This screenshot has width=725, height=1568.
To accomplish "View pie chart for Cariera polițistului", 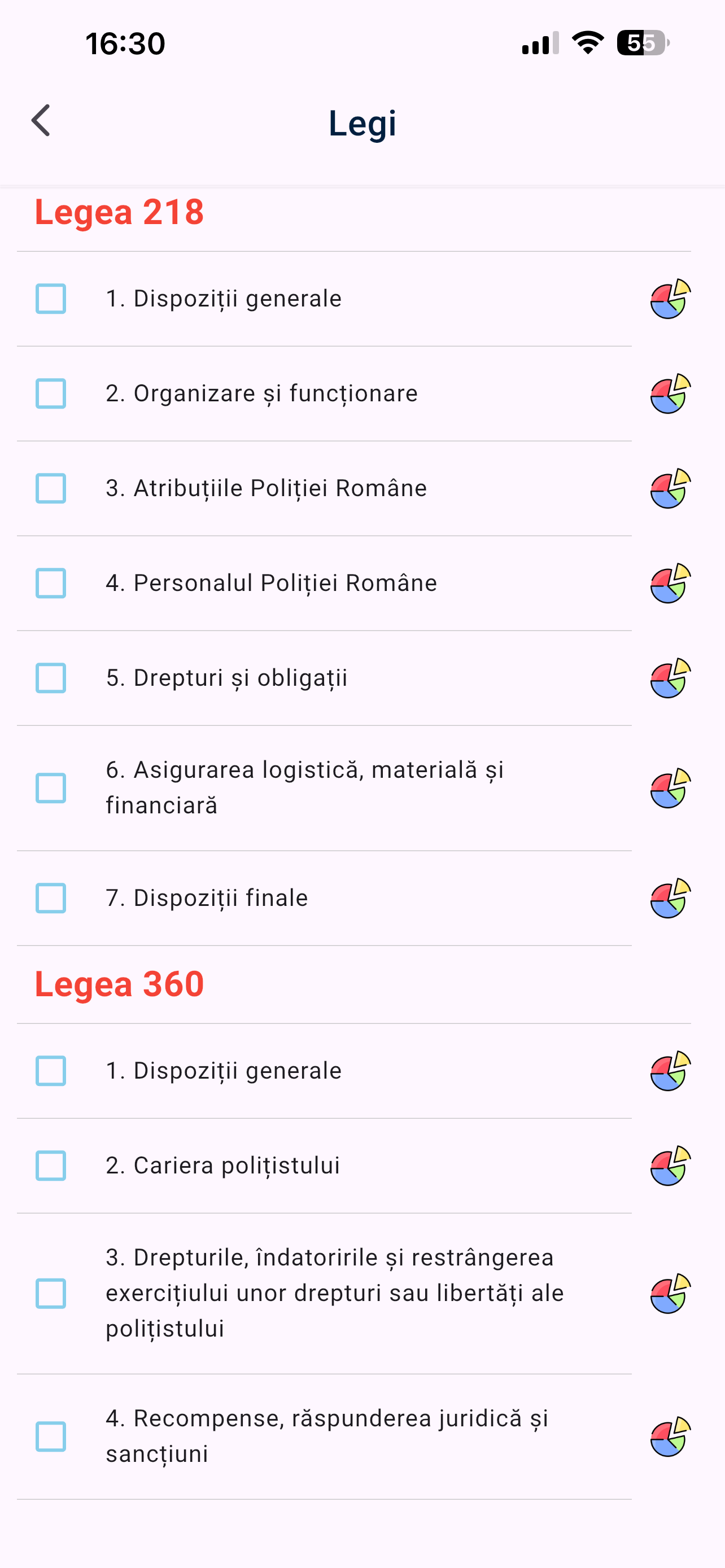I will [671, 1166].
